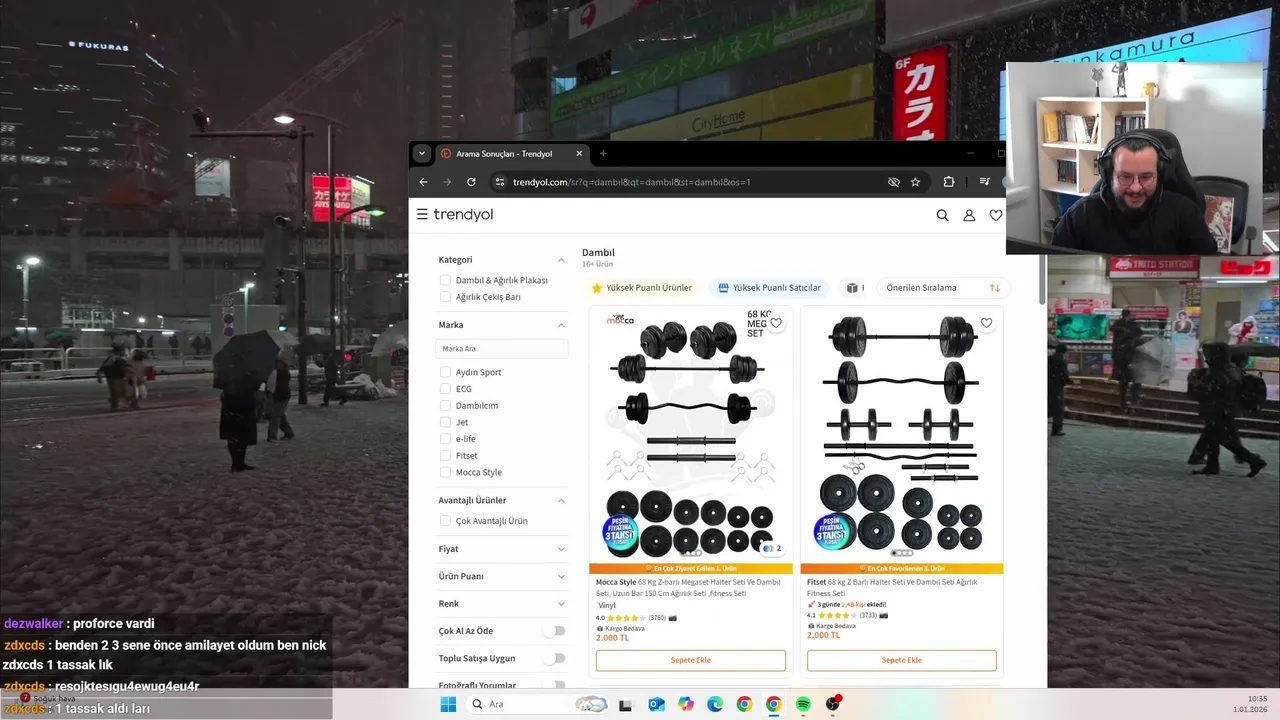Check the Fitset brand filter
The image size is (1280, 720).
tap(445, 455)
